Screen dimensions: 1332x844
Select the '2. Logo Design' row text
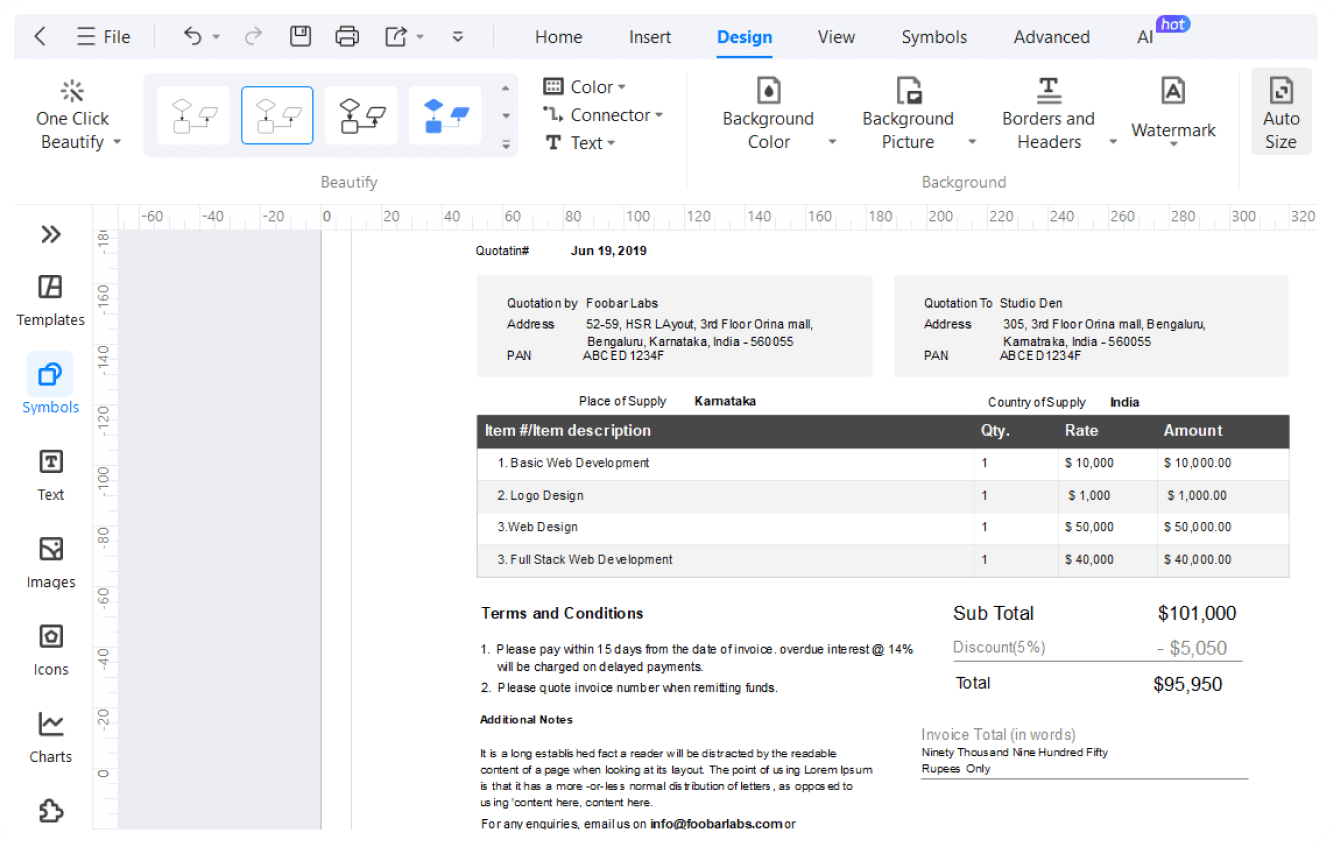coord(540,496)
